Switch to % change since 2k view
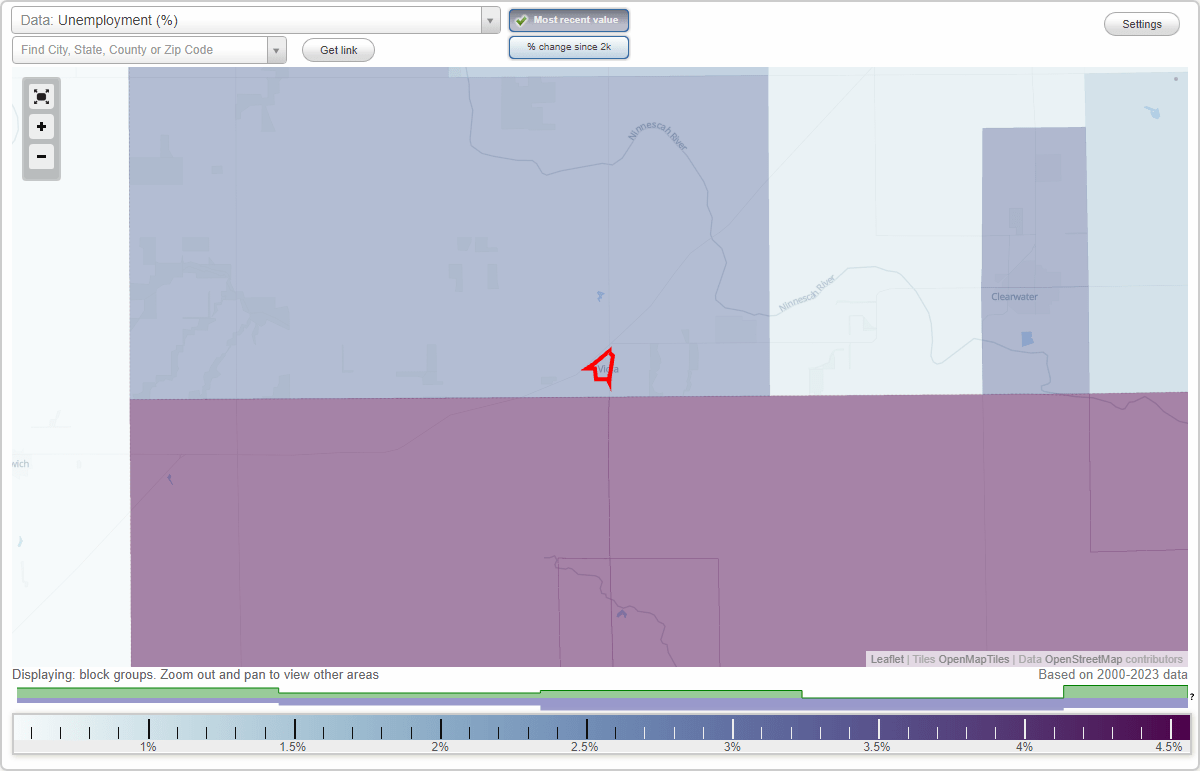1200x771 pixels. coord(568,46)
